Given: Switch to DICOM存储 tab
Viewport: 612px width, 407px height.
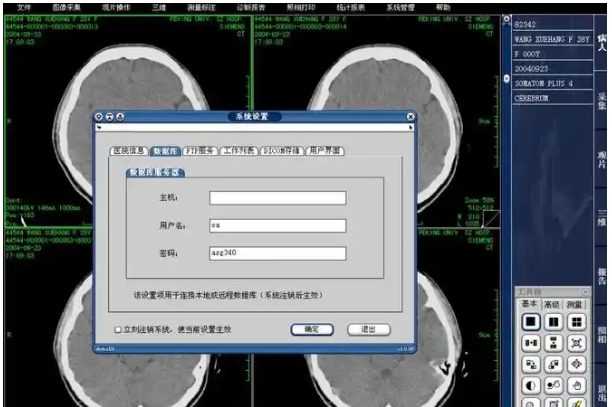Looking at the screenshot, I should (281, 151).
